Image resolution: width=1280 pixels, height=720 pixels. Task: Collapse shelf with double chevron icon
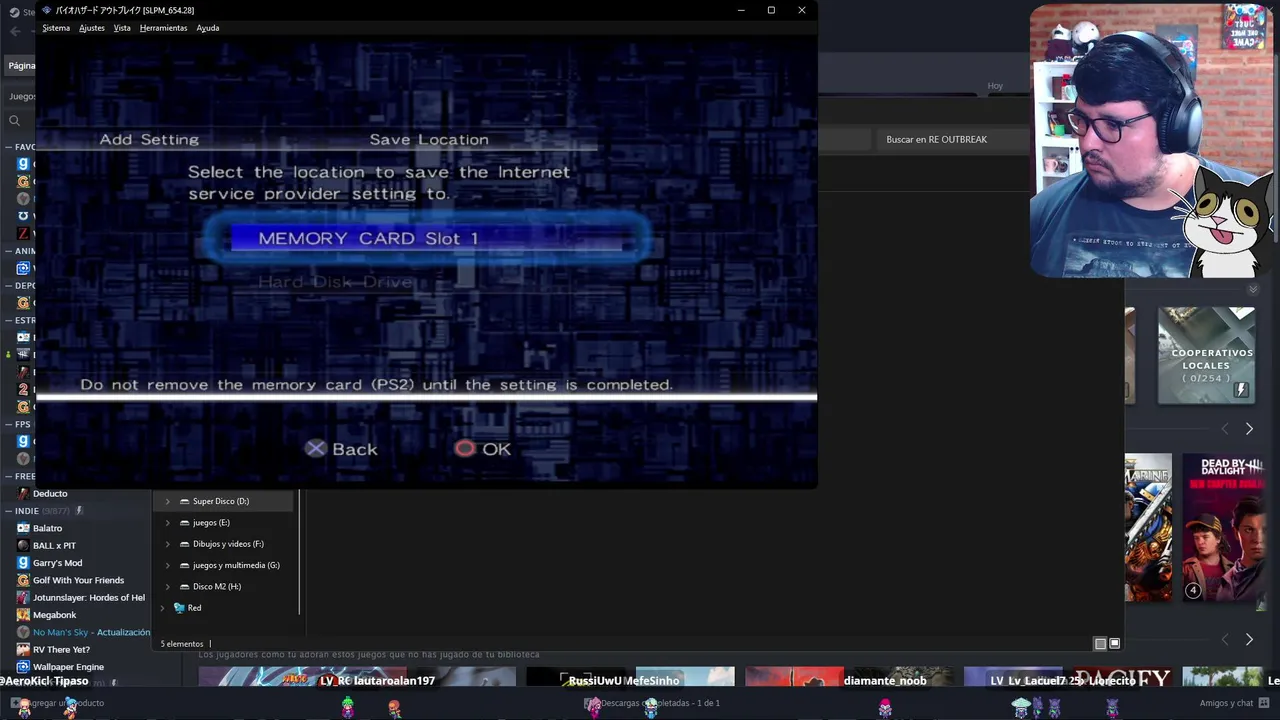[1252, 290]
